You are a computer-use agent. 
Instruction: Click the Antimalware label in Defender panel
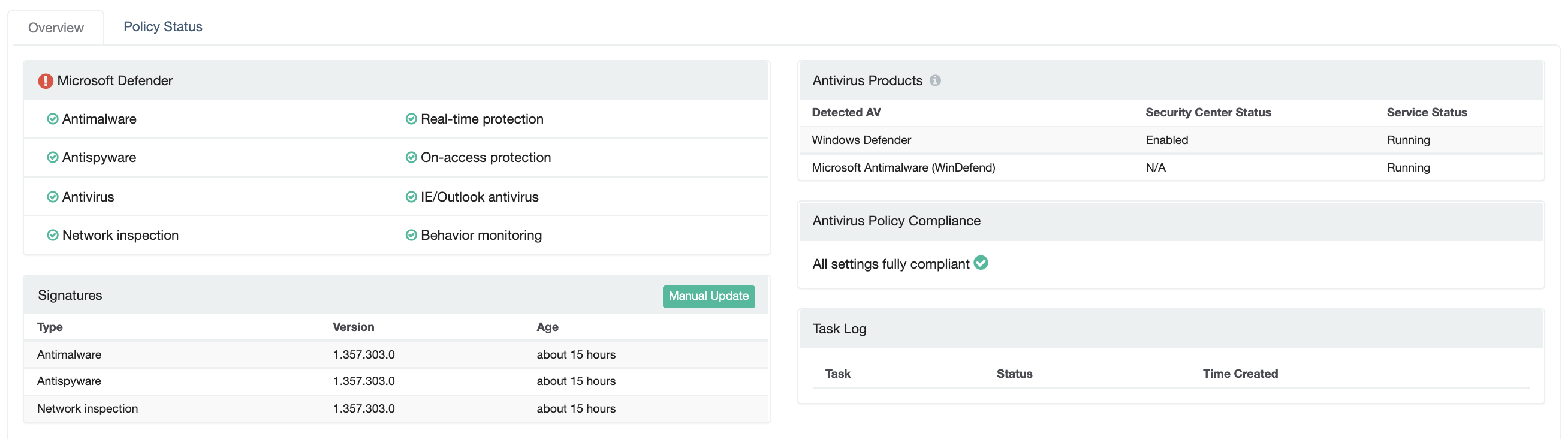tap(99, 119)
